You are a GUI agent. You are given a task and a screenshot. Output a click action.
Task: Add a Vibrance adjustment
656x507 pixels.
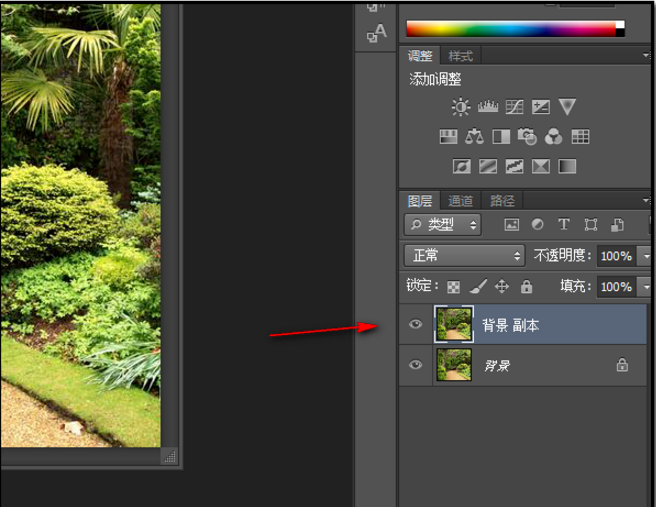(x=567, y=107)
